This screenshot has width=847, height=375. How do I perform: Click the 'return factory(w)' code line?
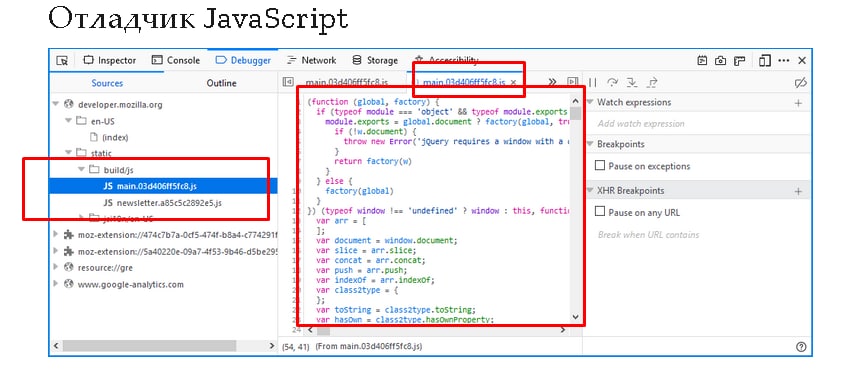(x=373, y=161)
